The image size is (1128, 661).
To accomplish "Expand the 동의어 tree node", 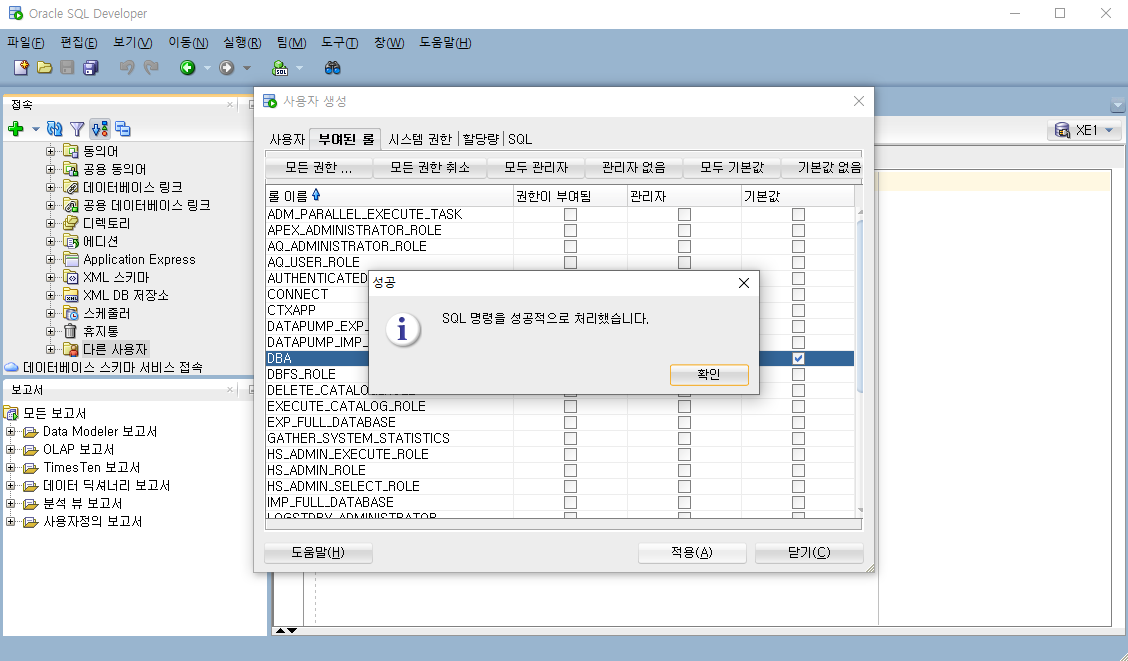I will tap(50, 151).
